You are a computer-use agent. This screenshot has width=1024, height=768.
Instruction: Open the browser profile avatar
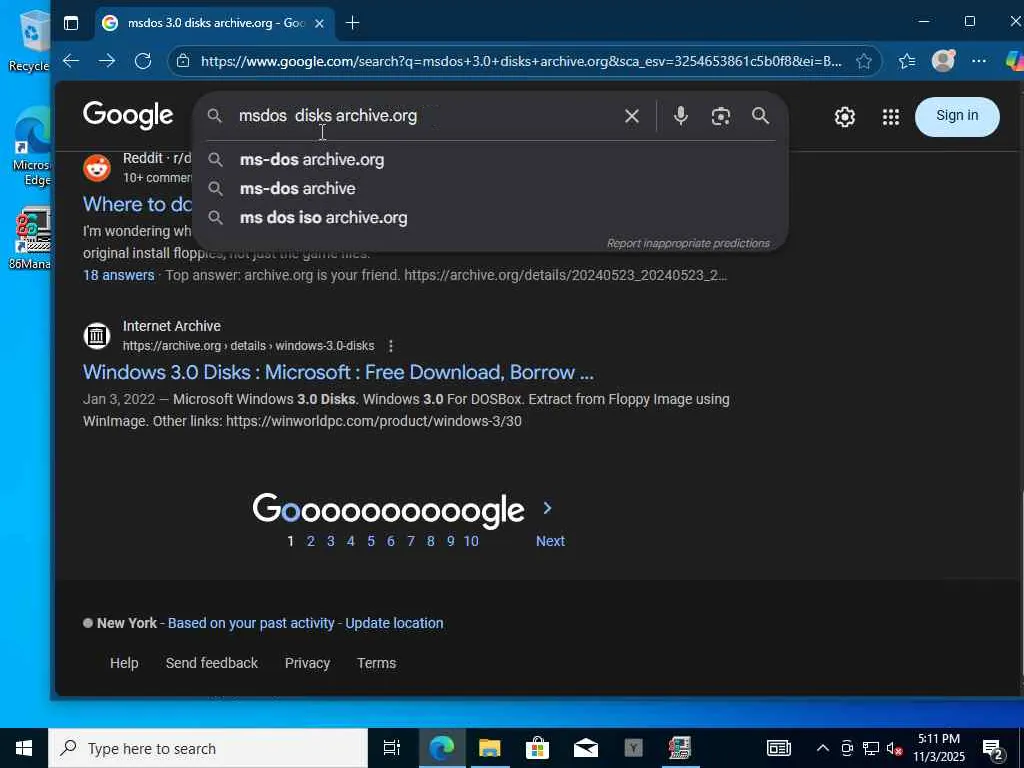(943, 61)
